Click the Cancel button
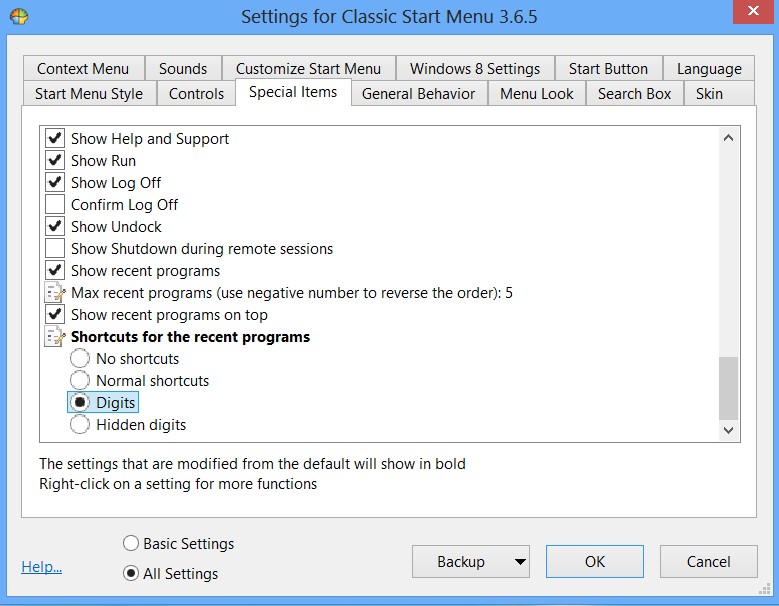The width and height of the screenshot is (779, 606). [708, 562]
